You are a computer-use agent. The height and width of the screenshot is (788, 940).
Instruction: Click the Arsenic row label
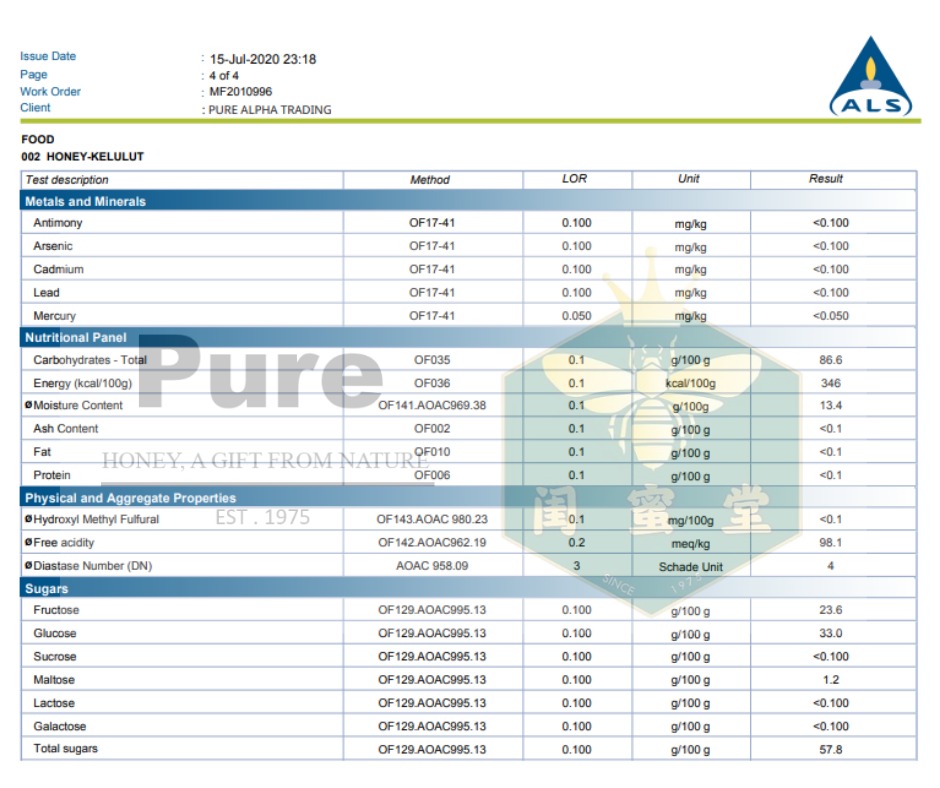53,246
